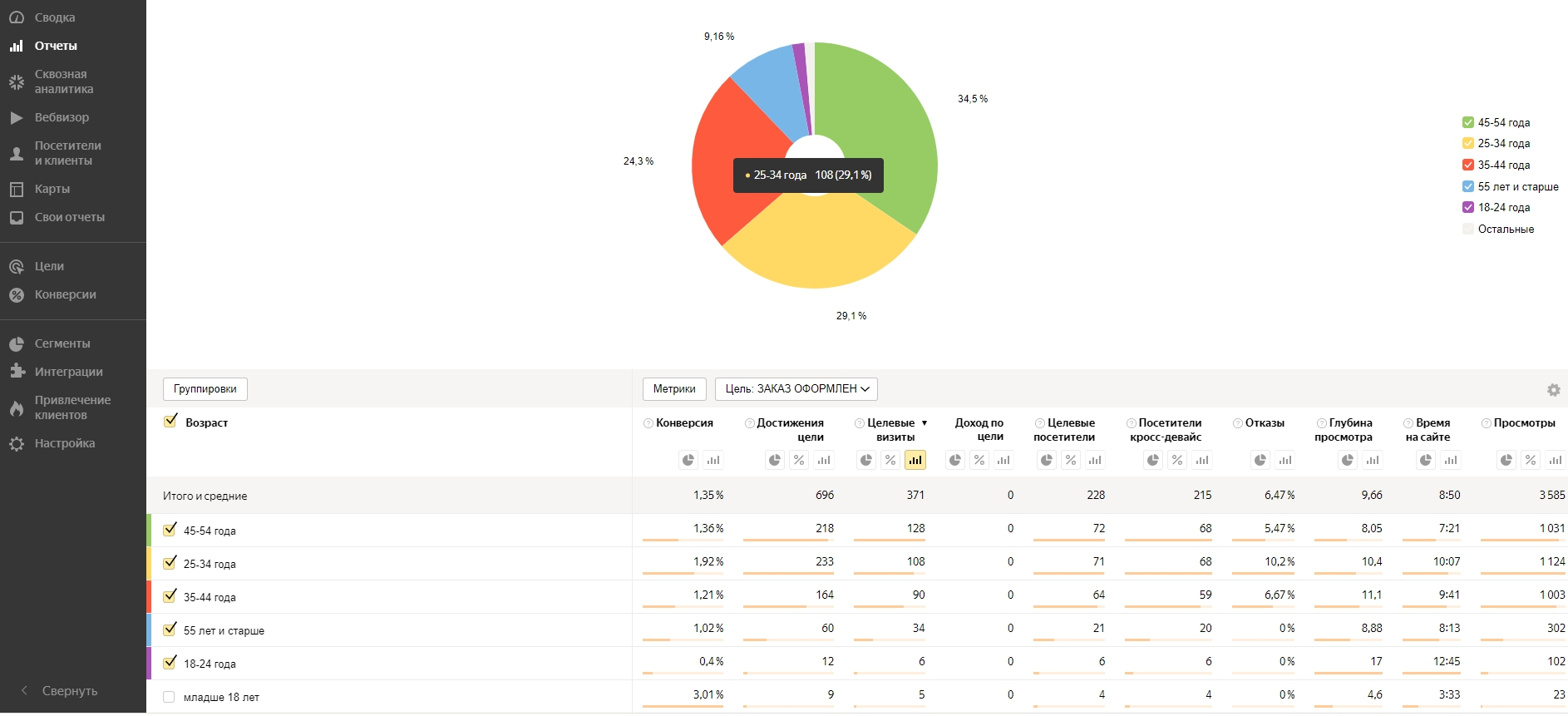Click the red 35-44 pie slice
The height and width of the screenshot is (716, 1568).
coord(727,162)
